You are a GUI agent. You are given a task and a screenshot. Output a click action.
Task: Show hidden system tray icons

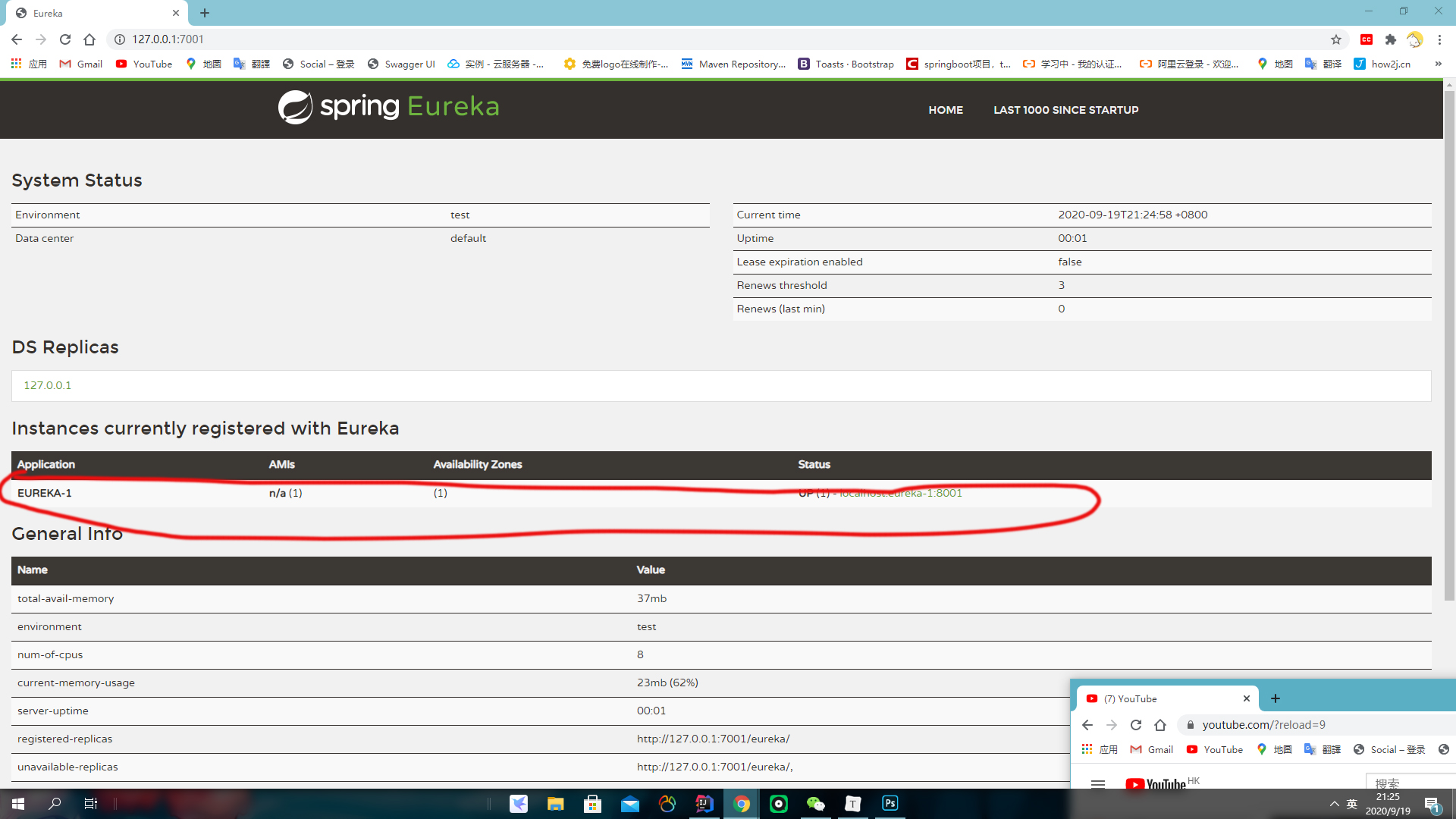point(1334,804)
